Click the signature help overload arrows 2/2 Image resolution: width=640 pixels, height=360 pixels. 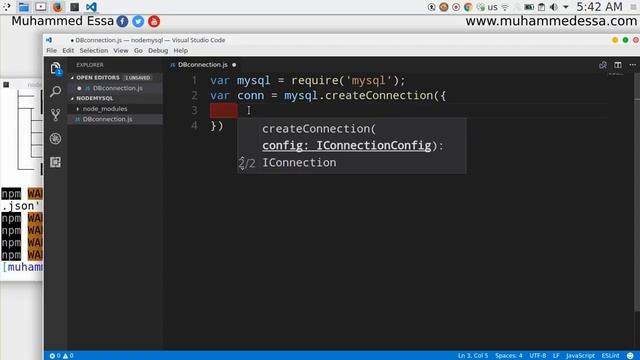click(x=247, y=163)
